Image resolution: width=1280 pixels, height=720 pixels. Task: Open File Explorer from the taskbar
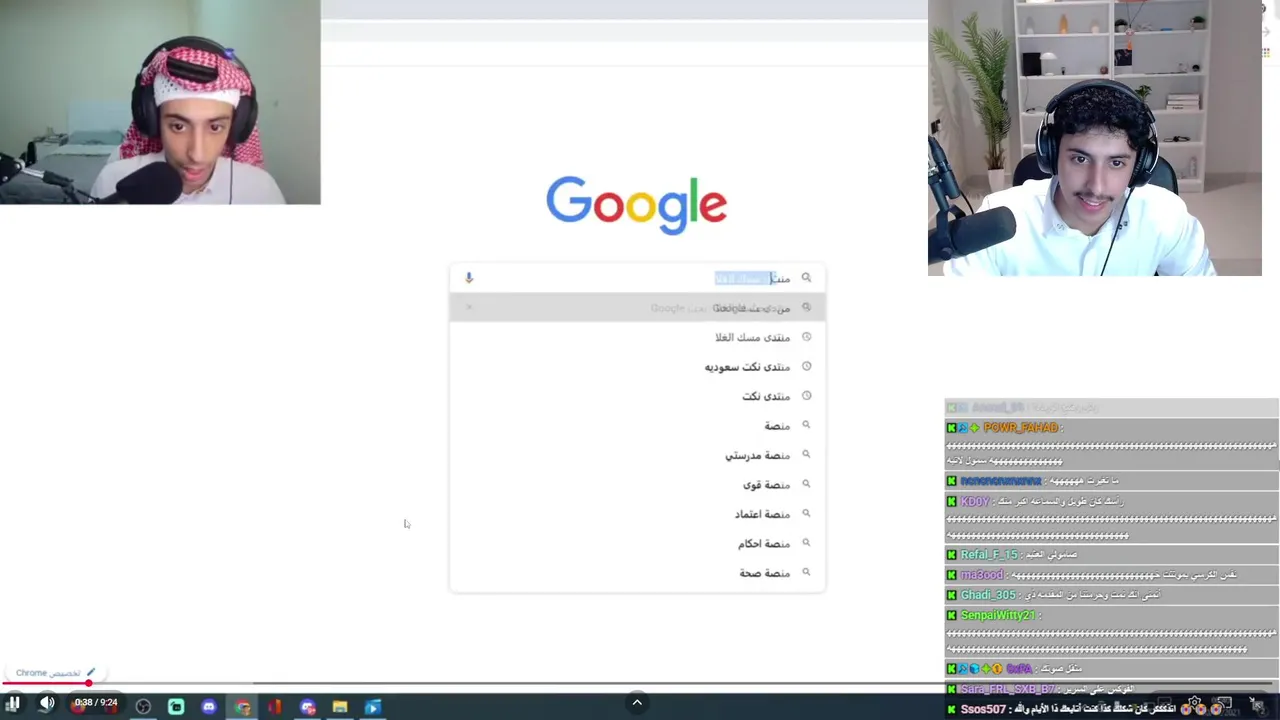point(340,707)
